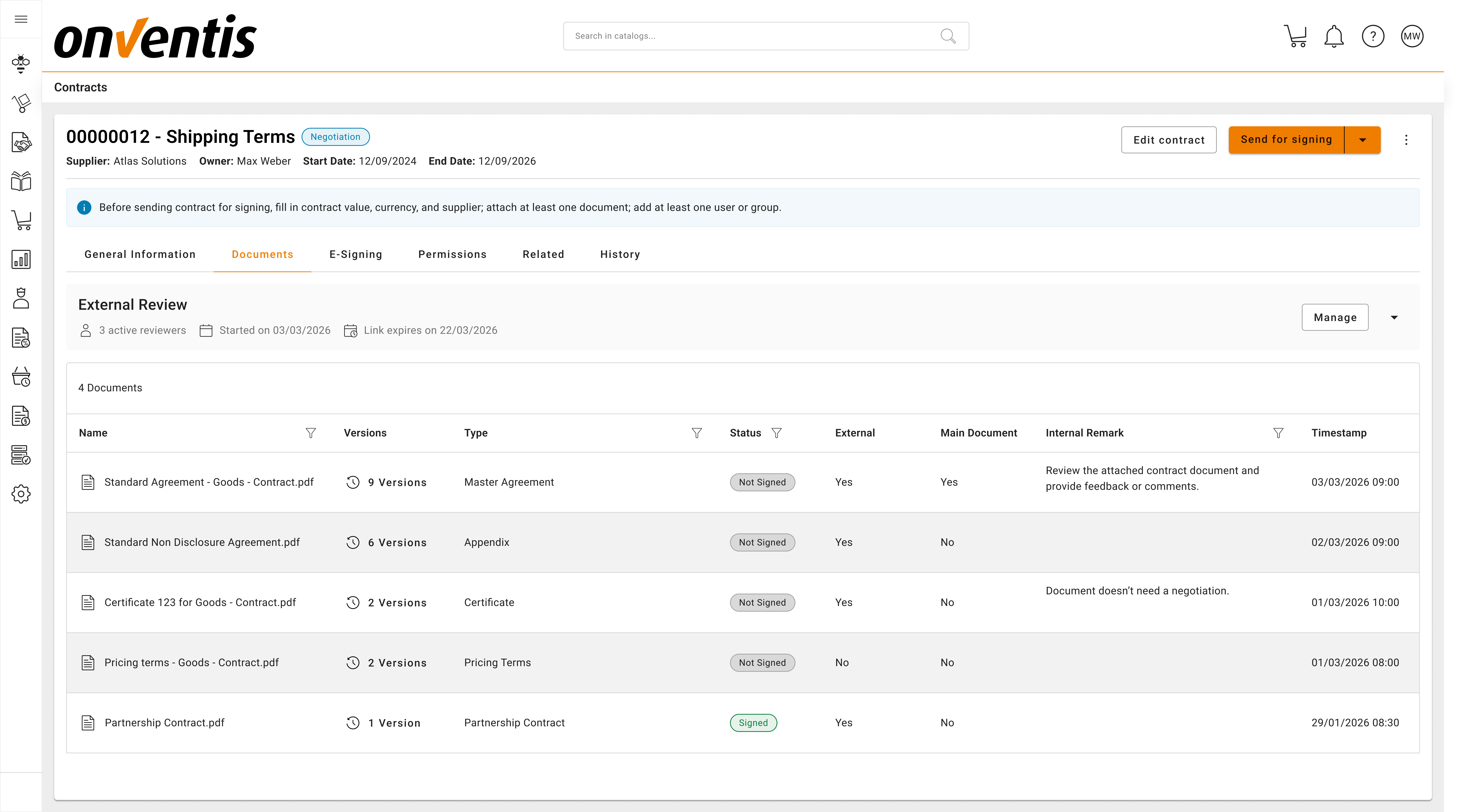Open Certificate 123 for Goods - Contract.pdf
The height and width of the screenshot is (812, 1462).
(200, 603)
